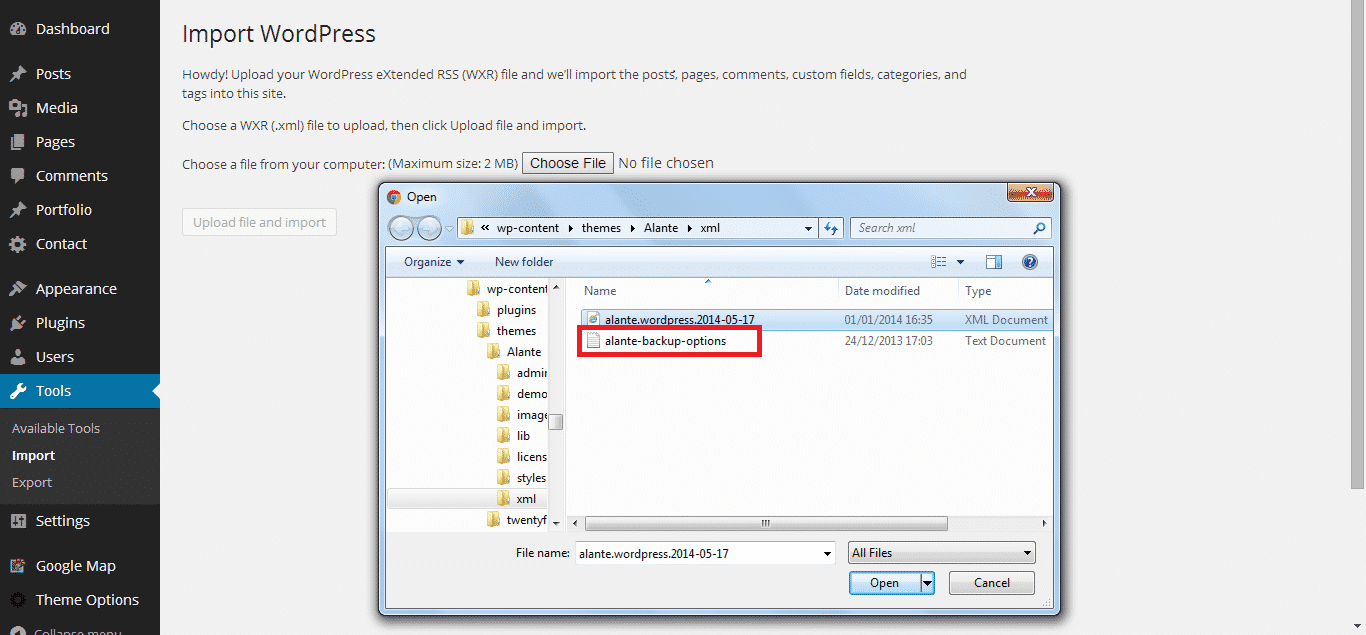The image size is (1366, 635).
Task: Open the All Files type dropdown
Action: (941, 553)
